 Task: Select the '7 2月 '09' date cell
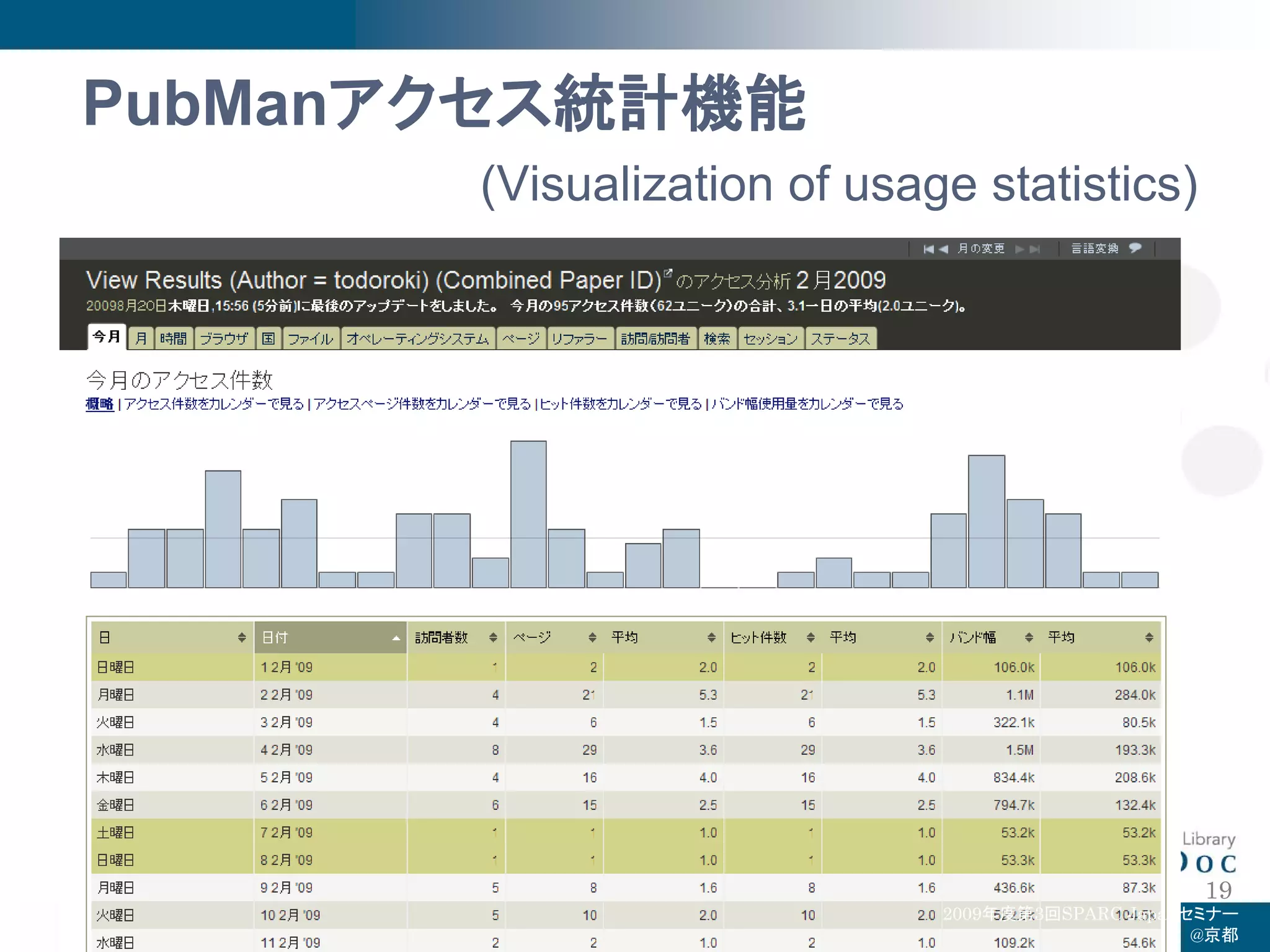click(331, 832)
